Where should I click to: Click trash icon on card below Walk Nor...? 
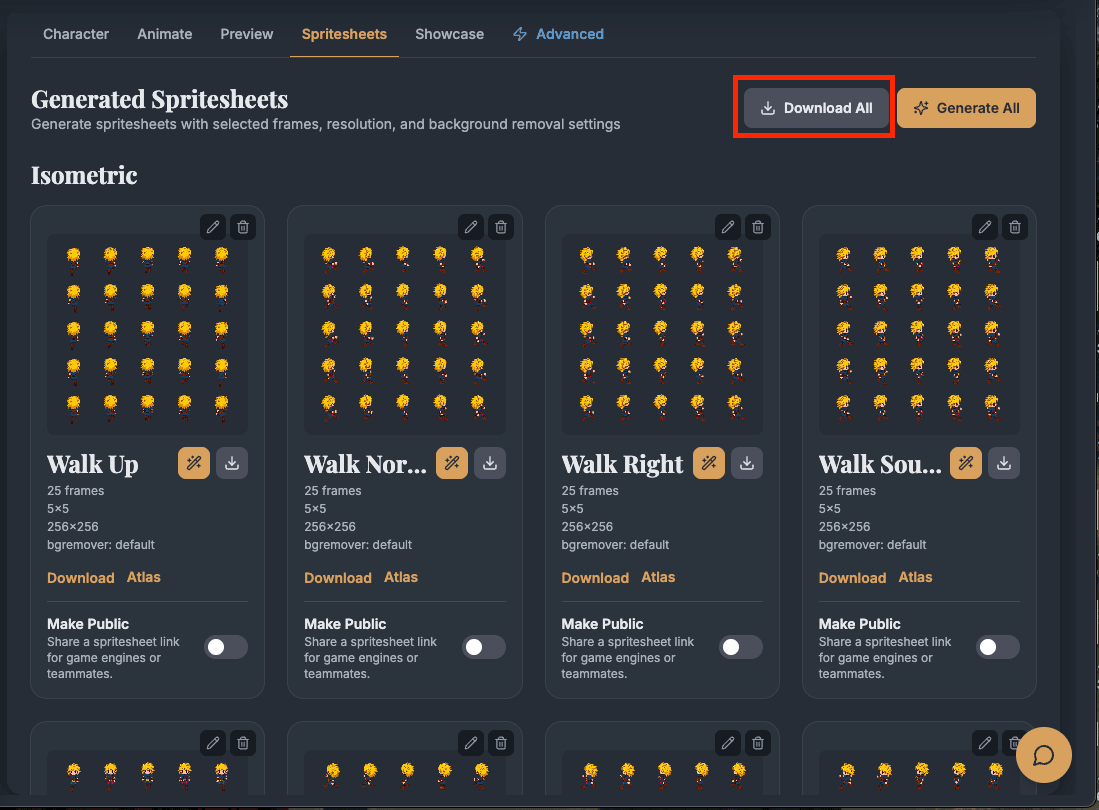coord(501,743)
